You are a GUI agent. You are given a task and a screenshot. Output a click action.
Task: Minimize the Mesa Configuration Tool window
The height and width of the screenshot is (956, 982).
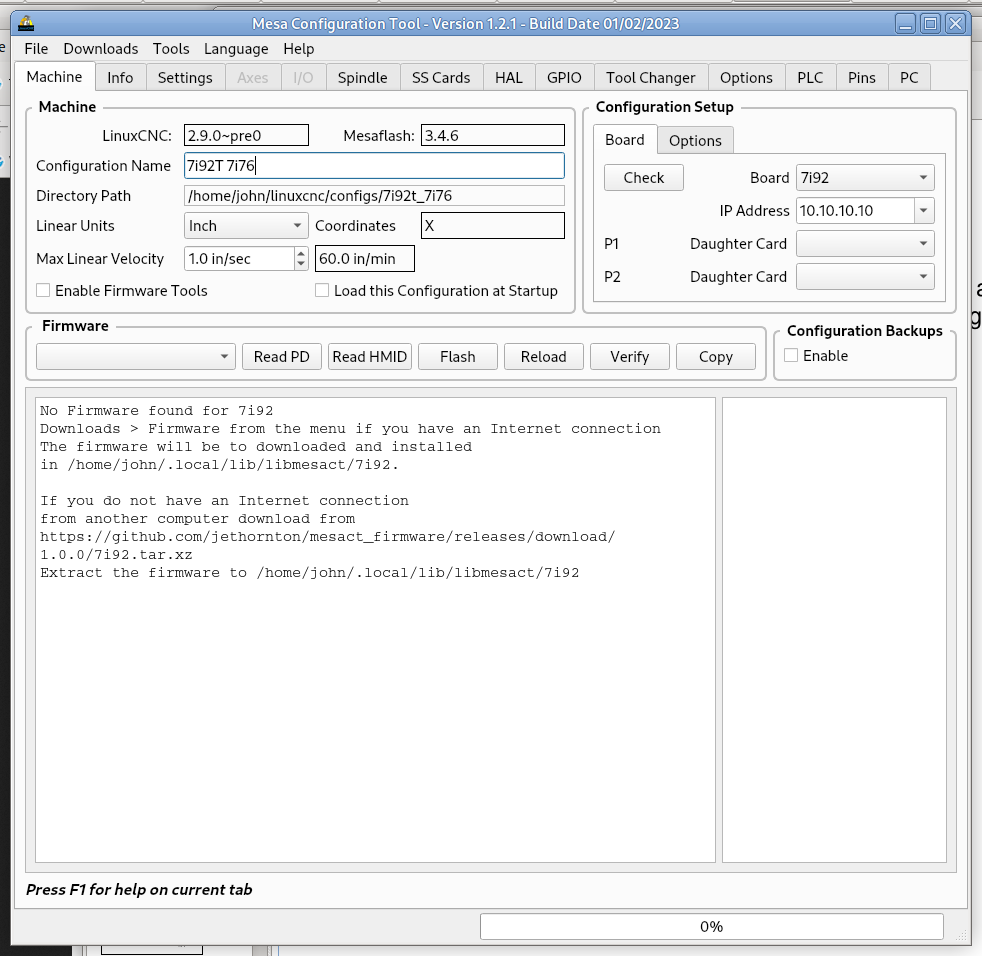tap(905, 24)
